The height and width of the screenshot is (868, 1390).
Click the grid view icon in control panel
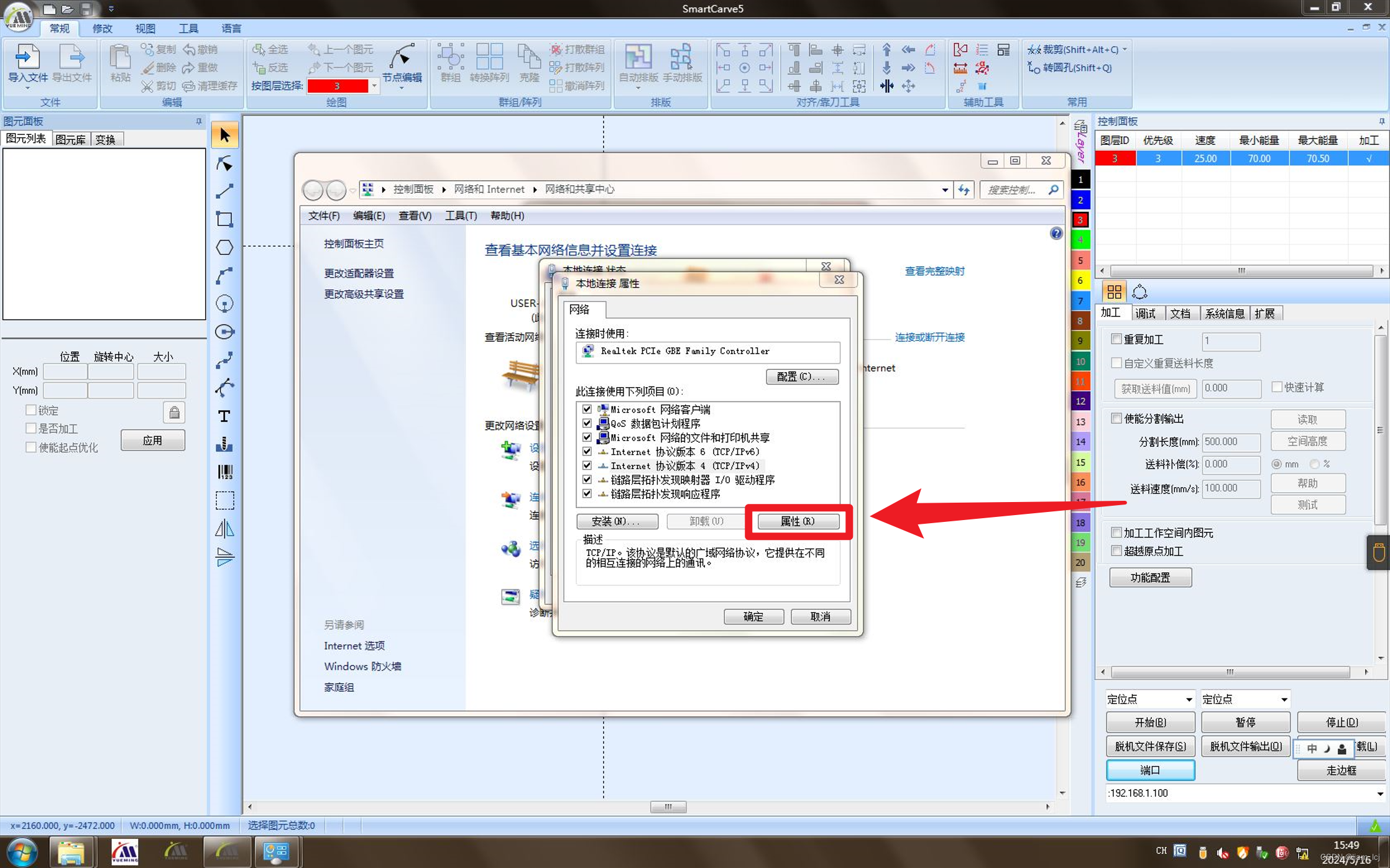click(x=1114, y=291)
